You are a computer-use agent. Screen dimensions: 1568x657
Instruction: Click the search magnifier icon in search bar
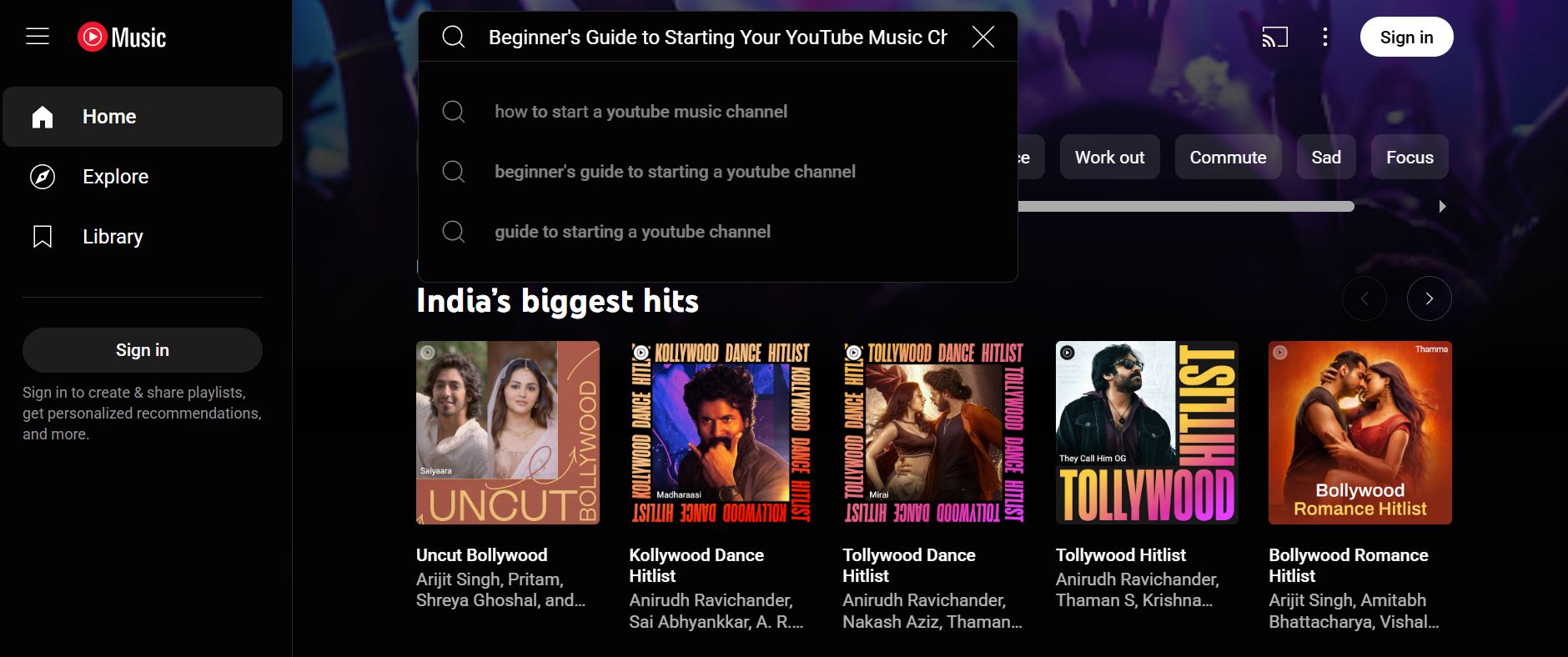(x=454, y=37)
